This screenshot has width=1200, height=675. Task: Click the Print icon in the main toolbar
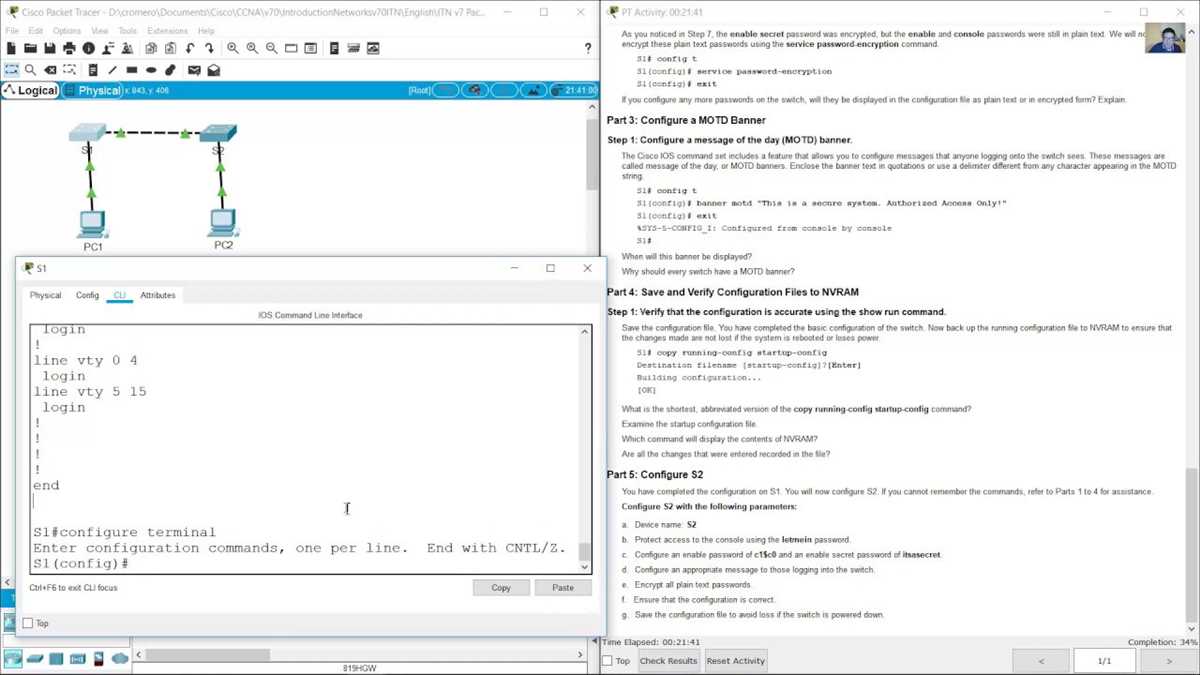click(69, 48)
